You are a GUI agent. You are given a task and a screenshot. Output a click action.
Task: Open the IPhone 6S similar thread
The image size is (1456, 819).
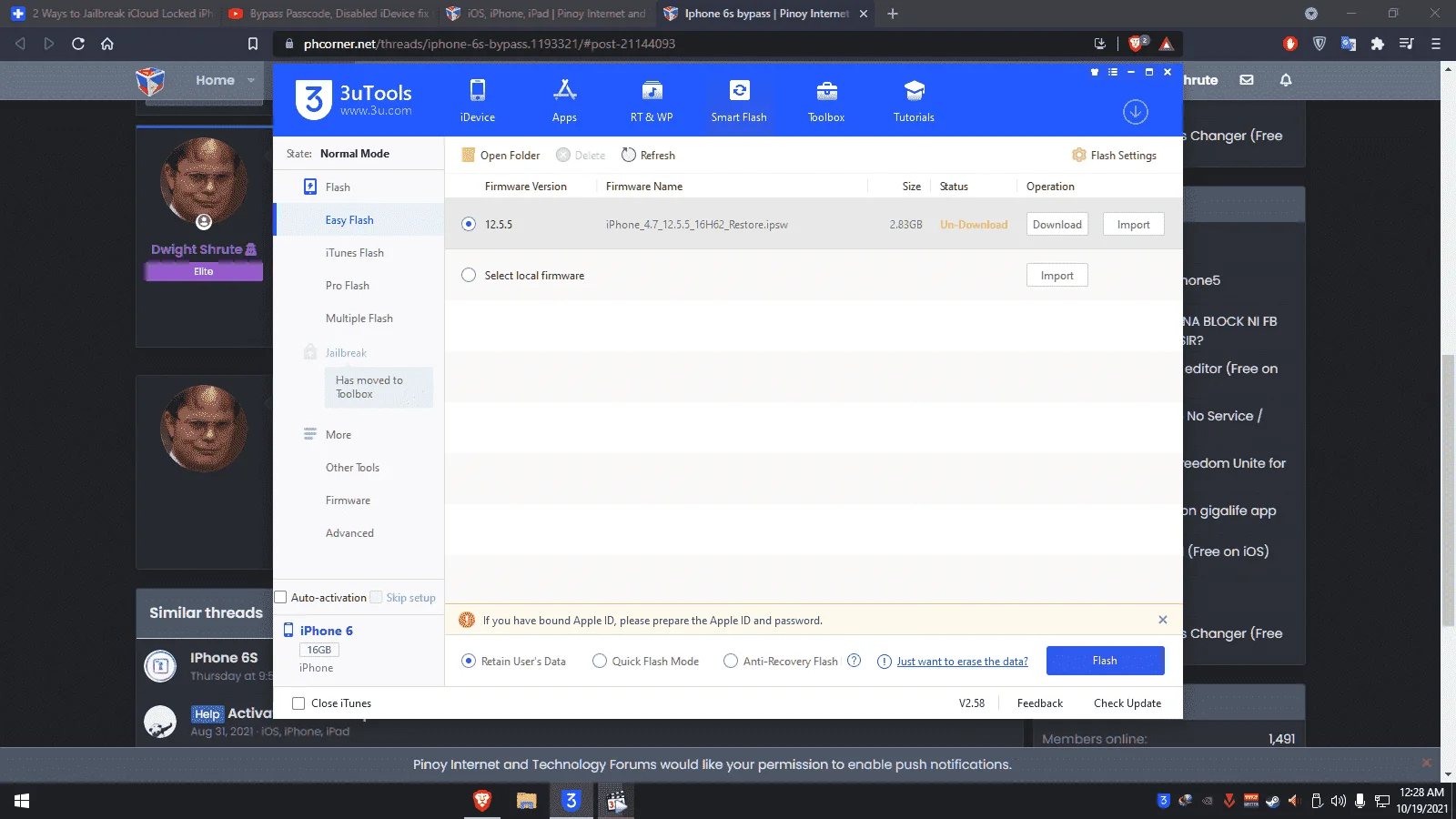tap(224, 657)
